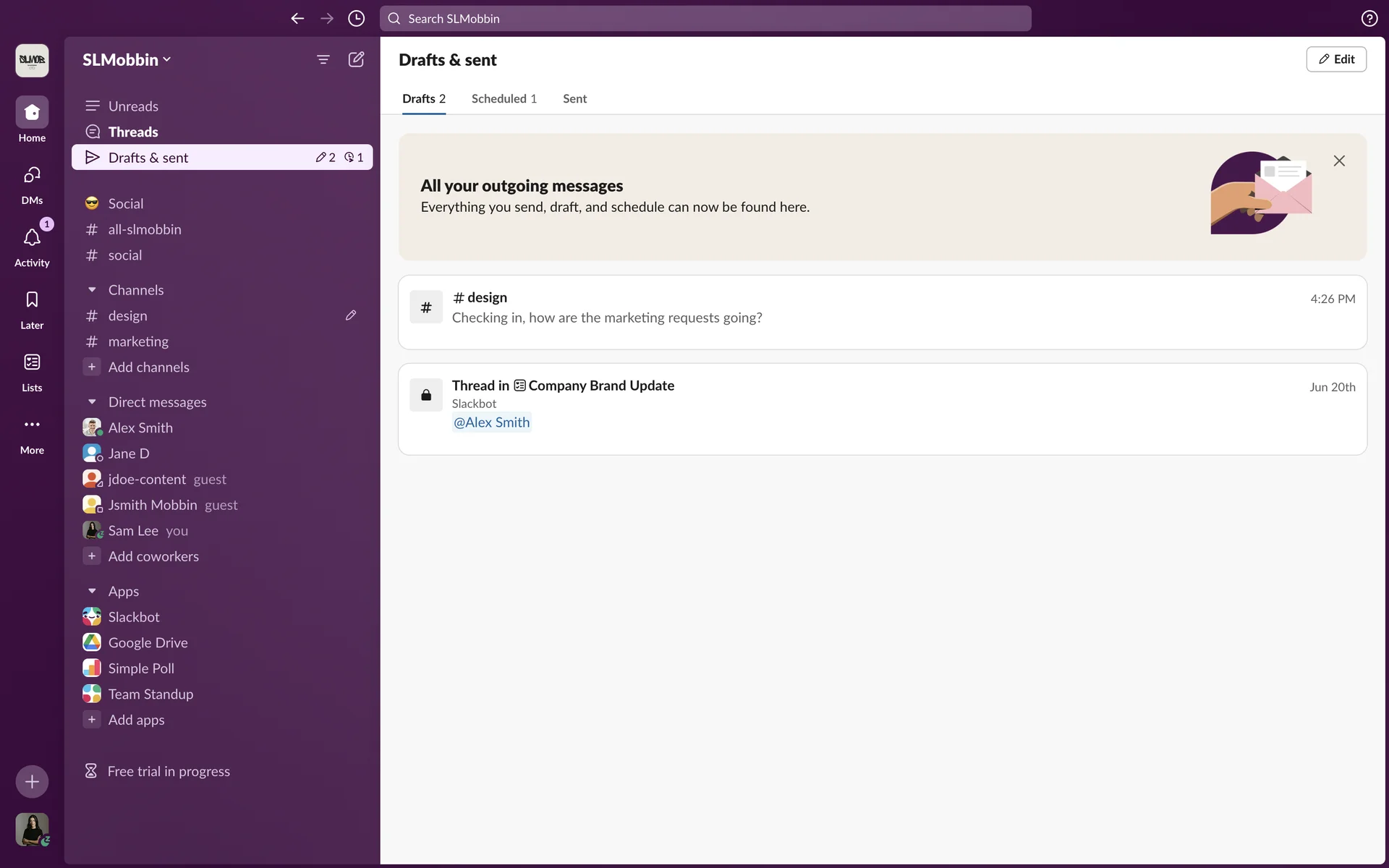Dismiss the outgoing messages banner
Image resolution: width=1389 pixels, height=868 pixels.
pos(1339,161)
